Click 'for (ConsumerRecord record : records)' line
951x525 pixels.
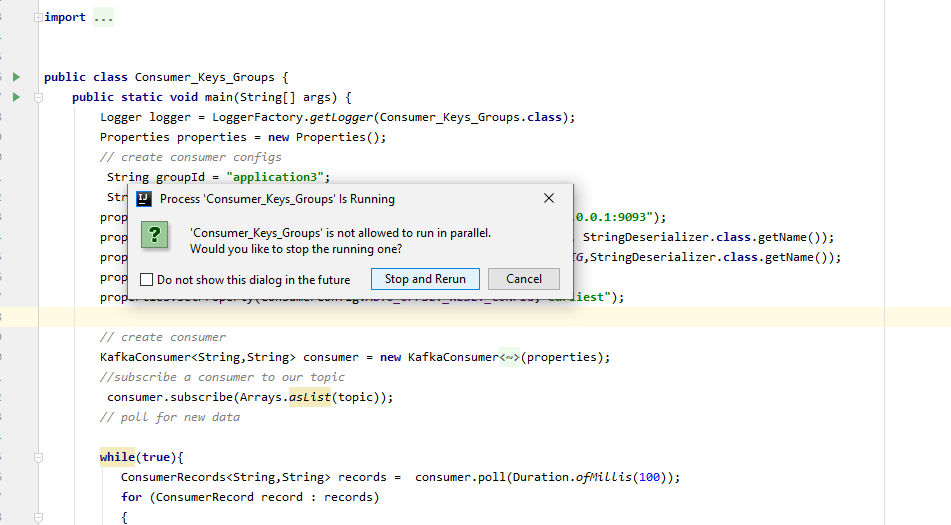click(x=250, y=497)
